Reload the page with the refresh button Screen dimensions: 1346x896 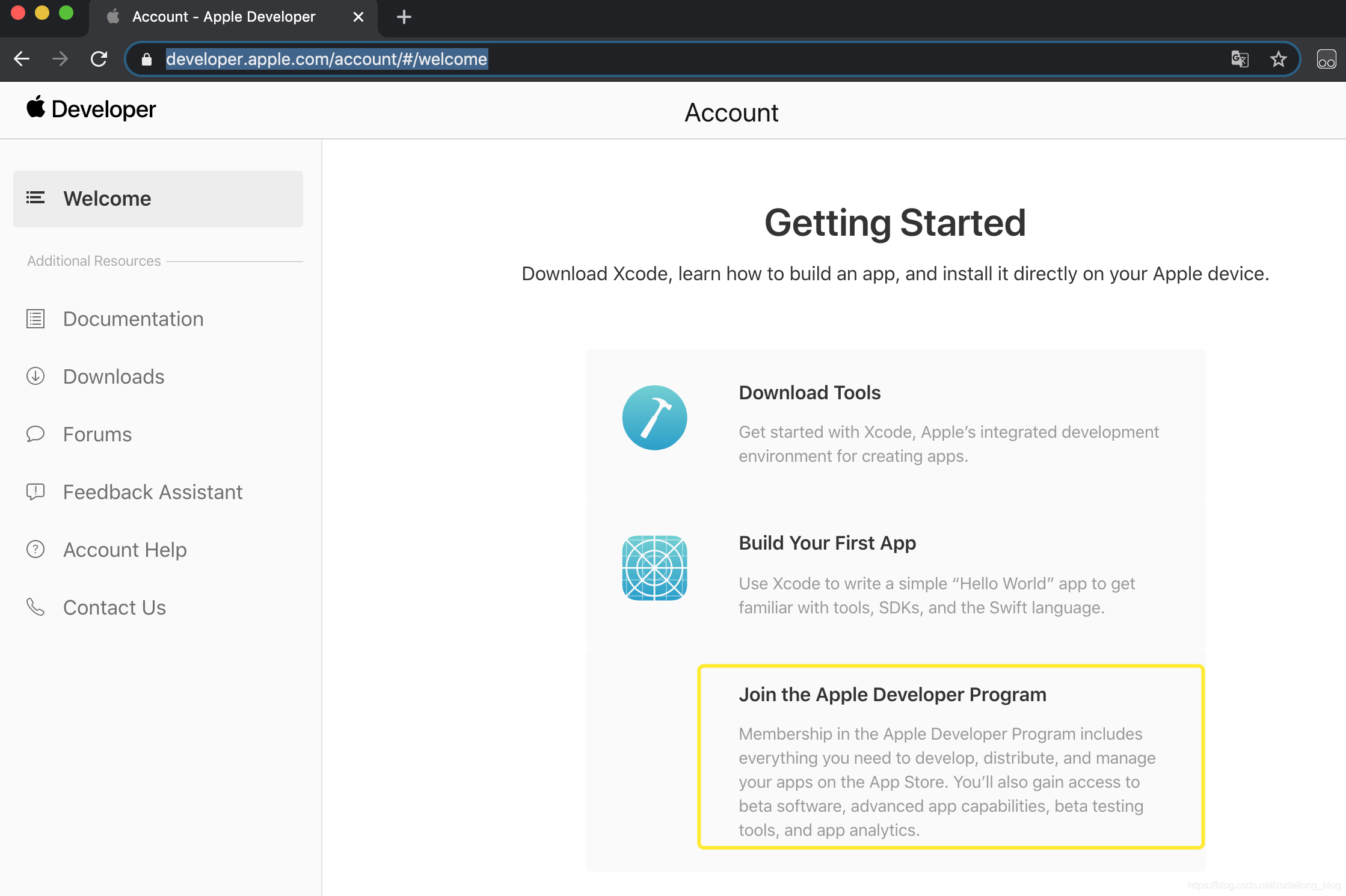[x=99, y=59]
